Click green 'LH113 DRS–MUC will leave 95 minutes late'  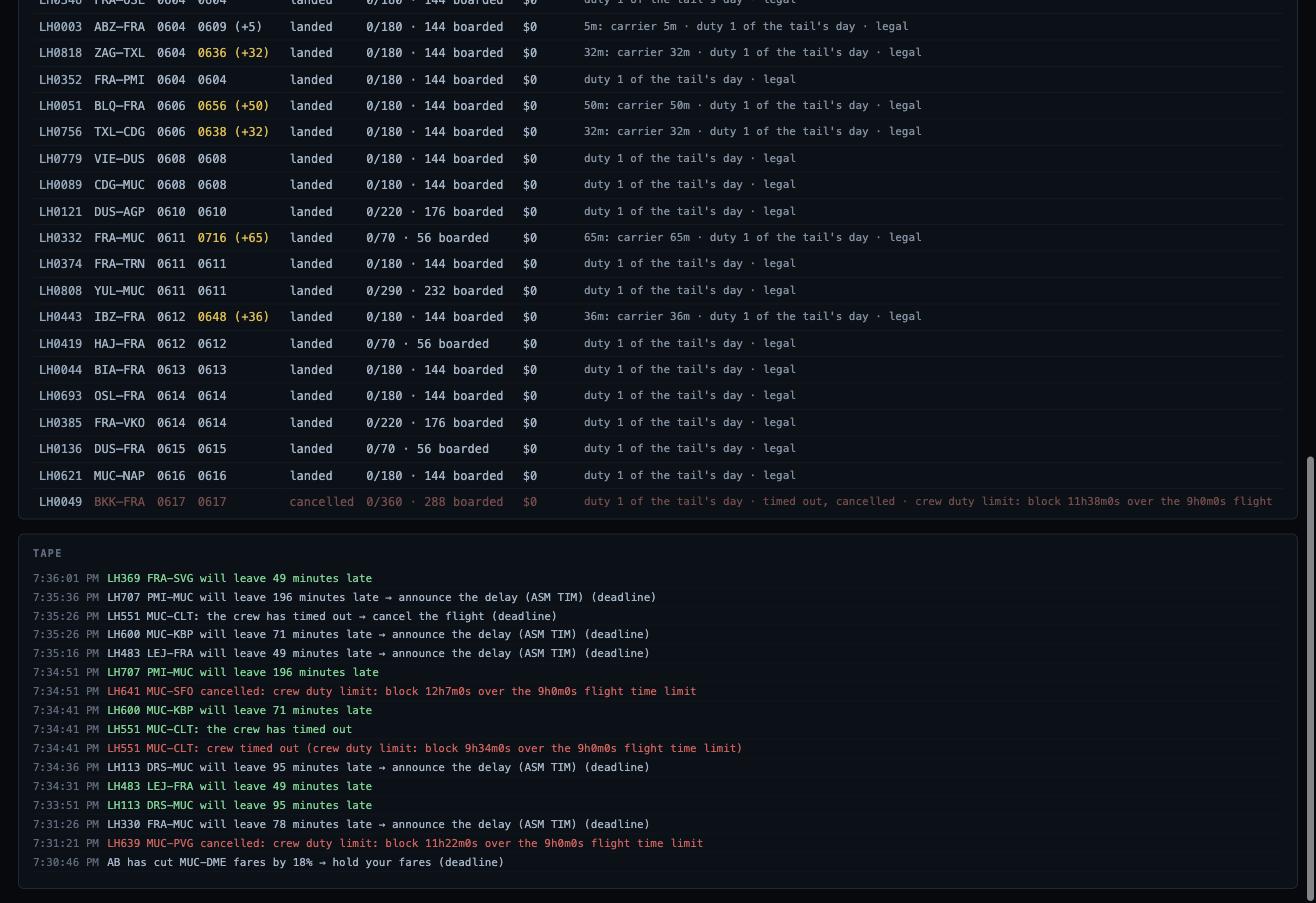tap(239, 805)
